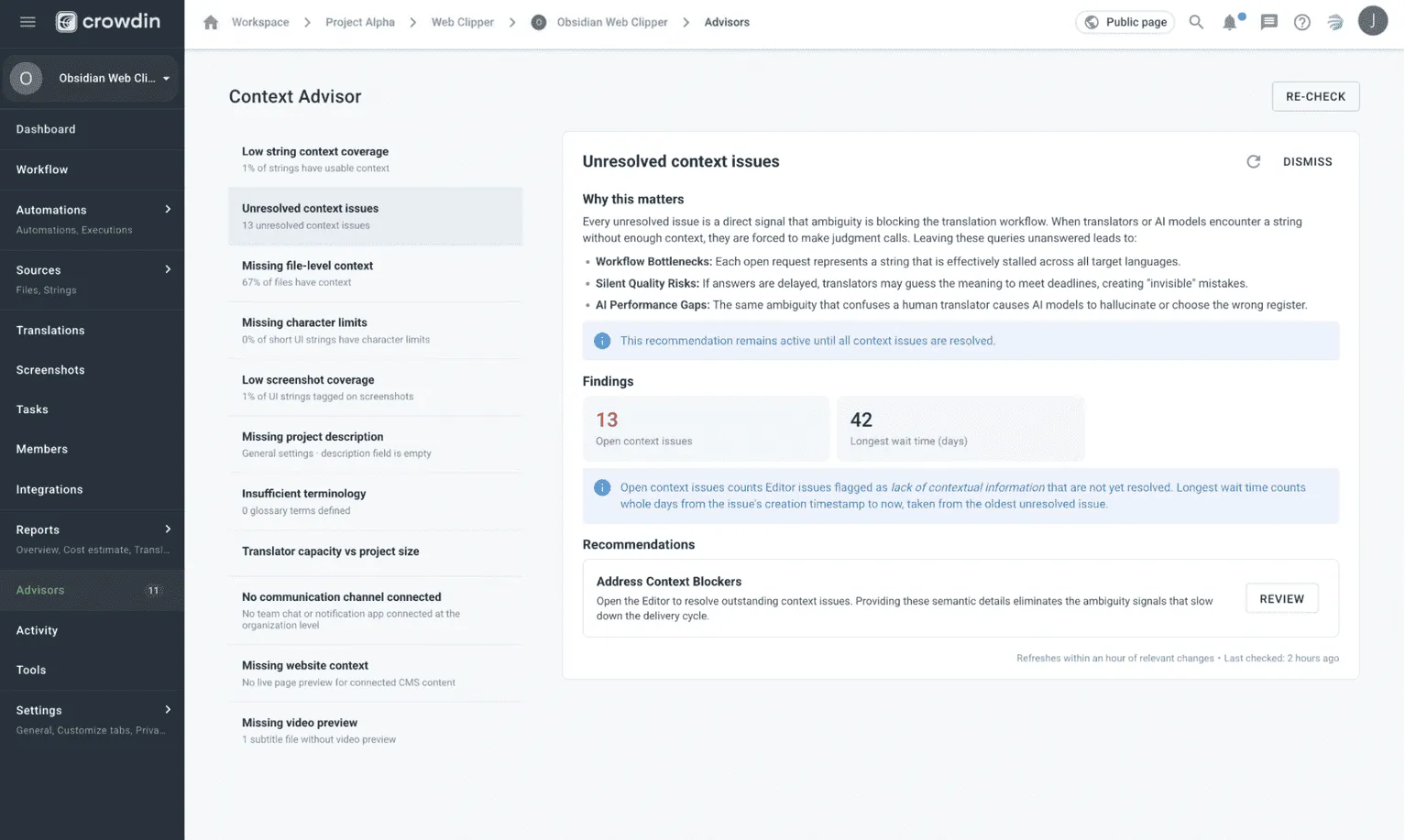Click the 42 longest wait time card
1405x840 pixels.
pos(960,429)
